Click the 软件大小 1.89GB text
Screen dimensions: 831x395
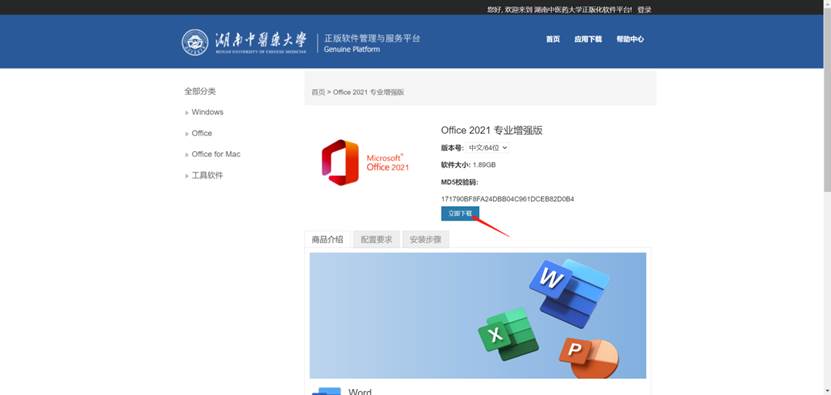tap(468, 165)
